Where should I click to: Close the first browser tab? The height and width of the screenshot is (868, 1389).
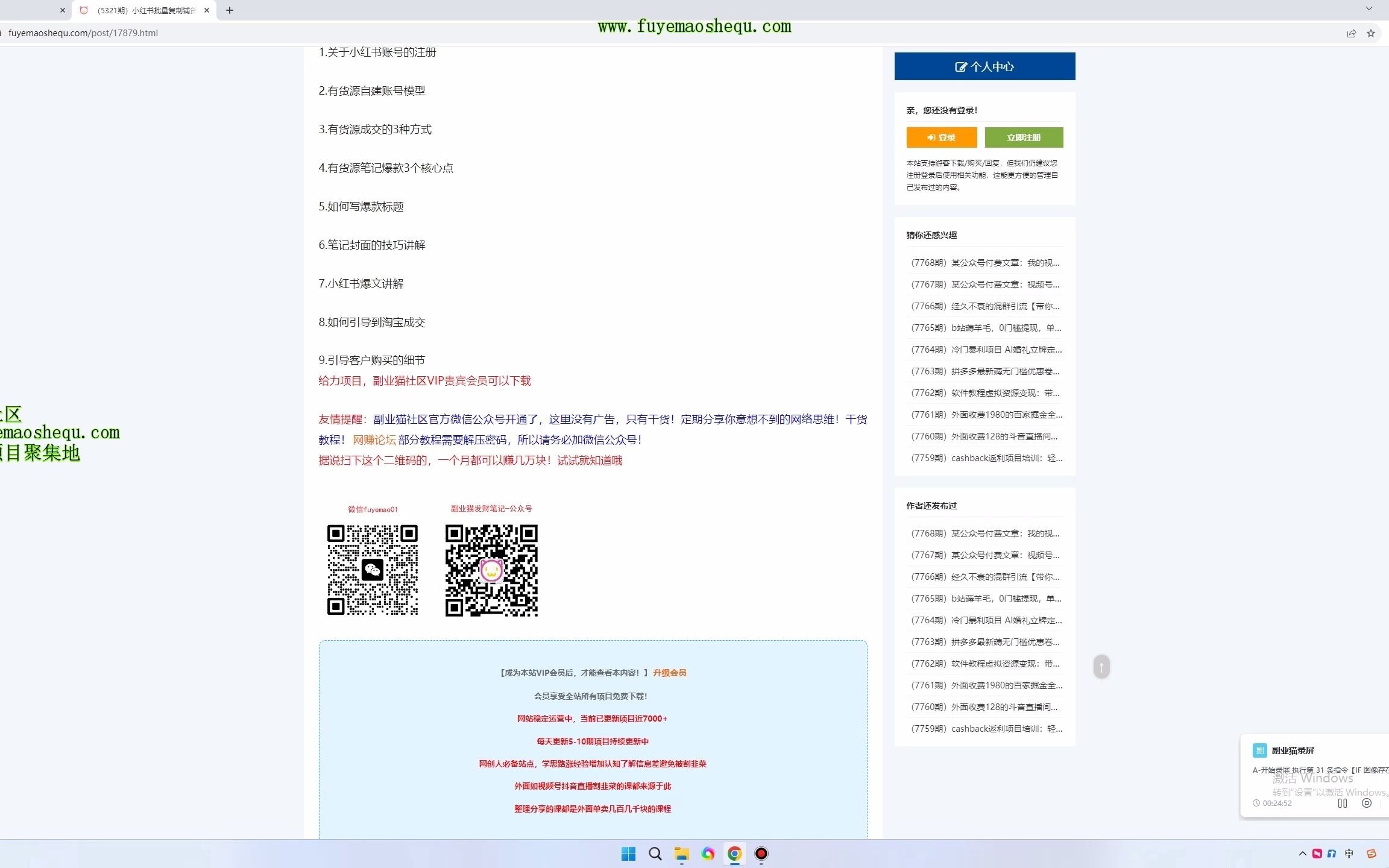[x=62, y=10]
